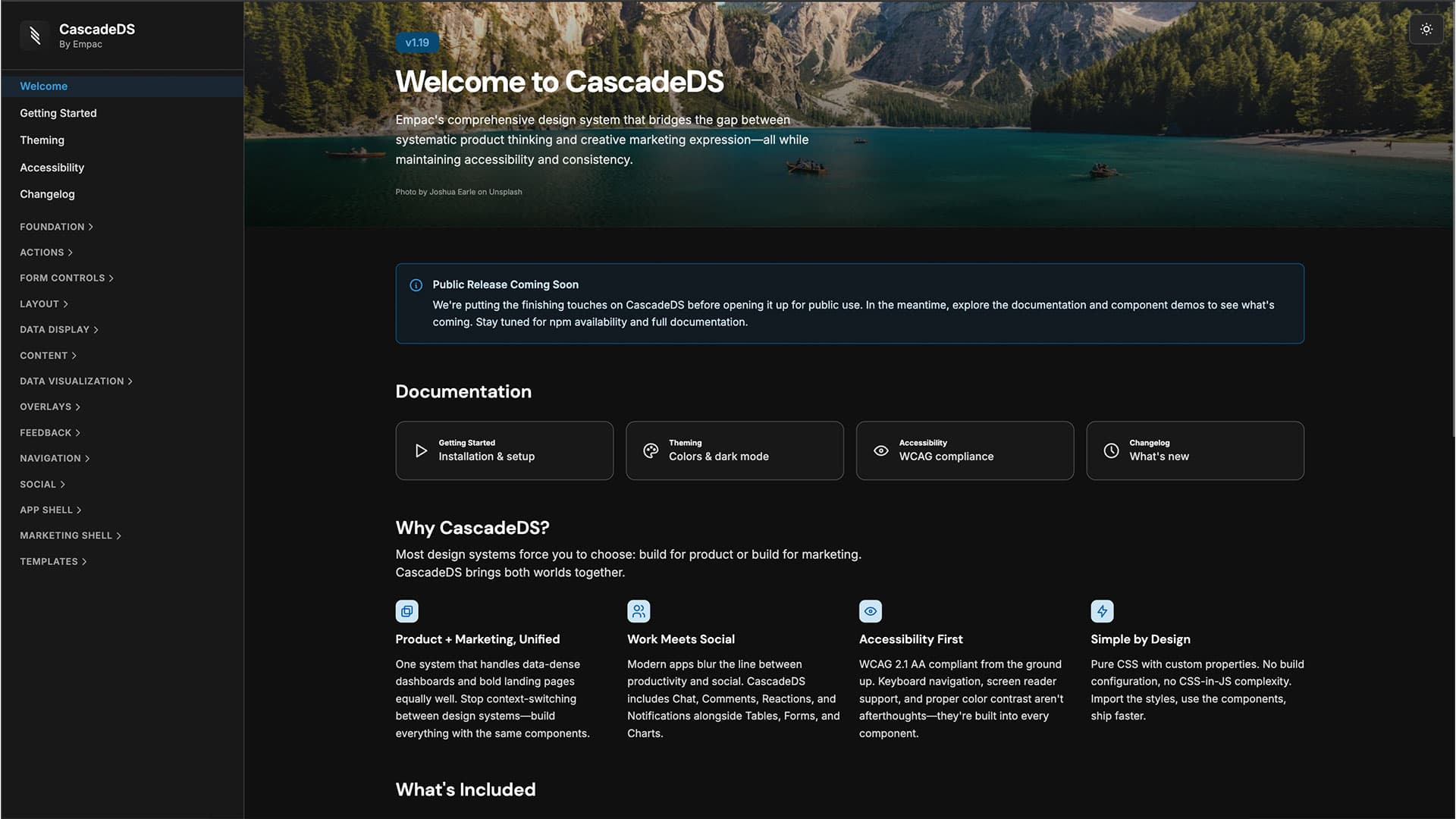Click the page vertical scrollbar
Viewport: 1456px width, 819px height.
1452,220
